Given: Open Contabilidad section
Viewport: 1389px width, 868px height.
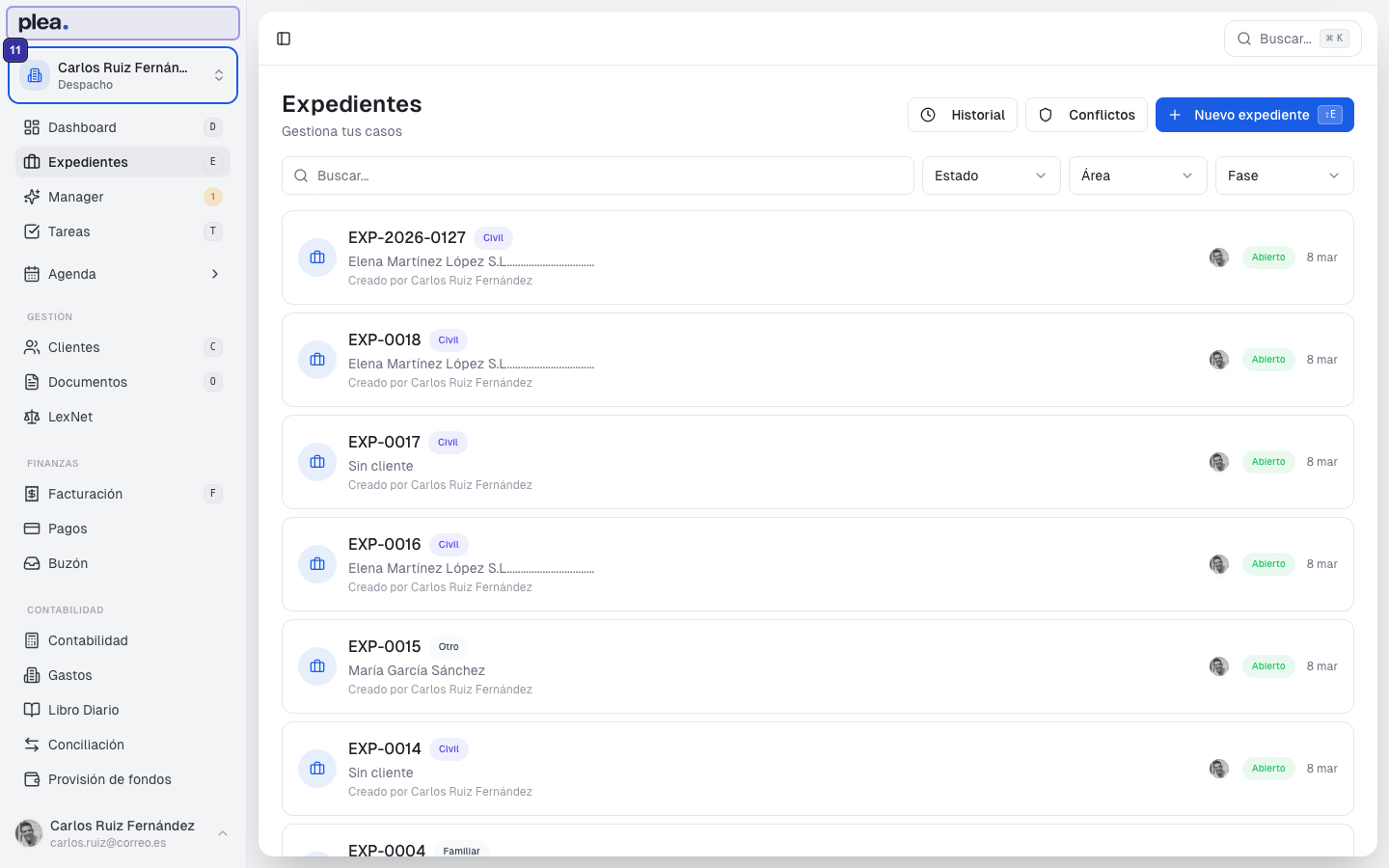Looking at the screenshot, I should (123, 640).
